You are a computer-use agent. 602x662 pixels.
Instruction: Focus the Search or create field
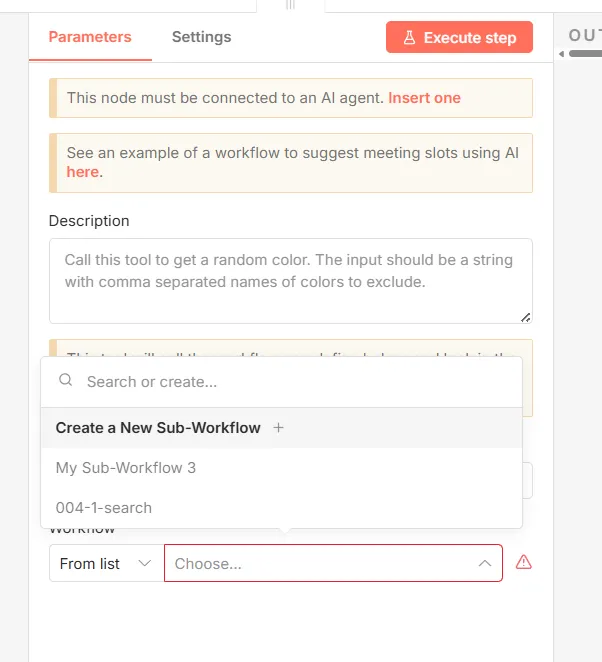click(290, 381)
